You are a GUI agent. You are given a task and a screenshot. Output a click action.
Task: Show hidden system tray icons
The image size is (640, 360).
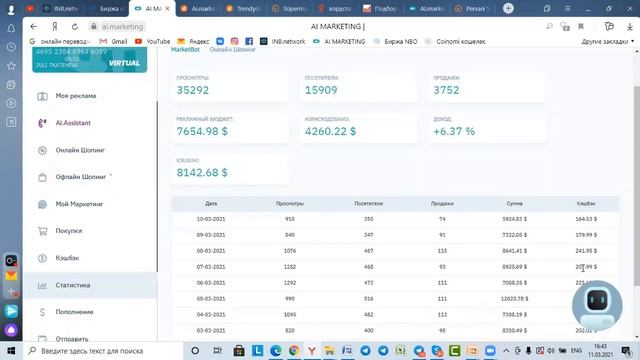coord(506,351)
